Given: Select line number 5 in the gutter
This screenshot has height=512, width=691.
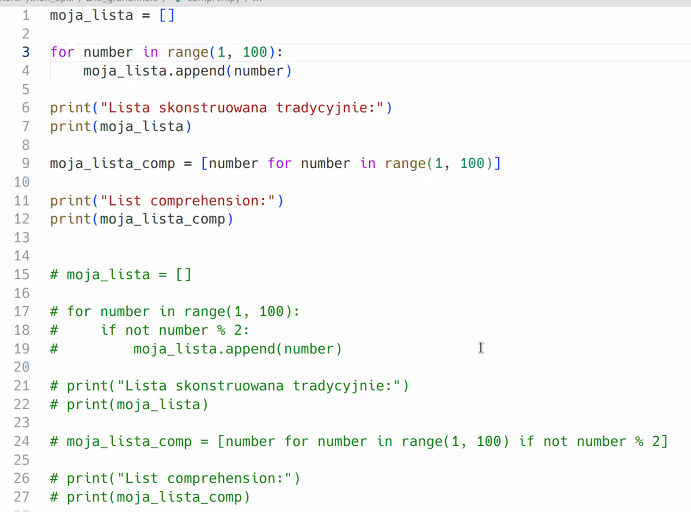Looking at the screenshot, I should (x=26, y=89).
